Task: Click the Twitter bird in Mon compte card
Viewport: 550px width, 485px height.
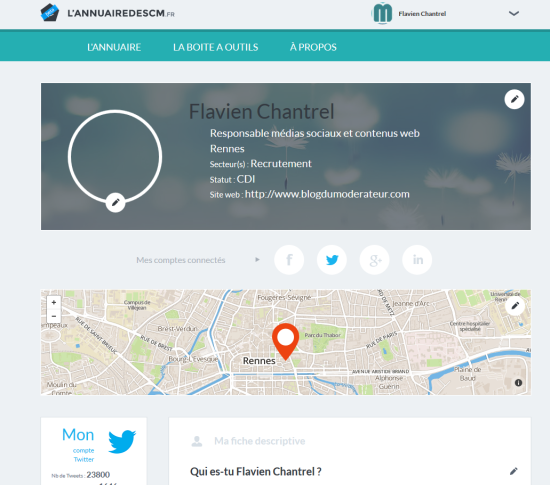Action: (x=122, y=442)
